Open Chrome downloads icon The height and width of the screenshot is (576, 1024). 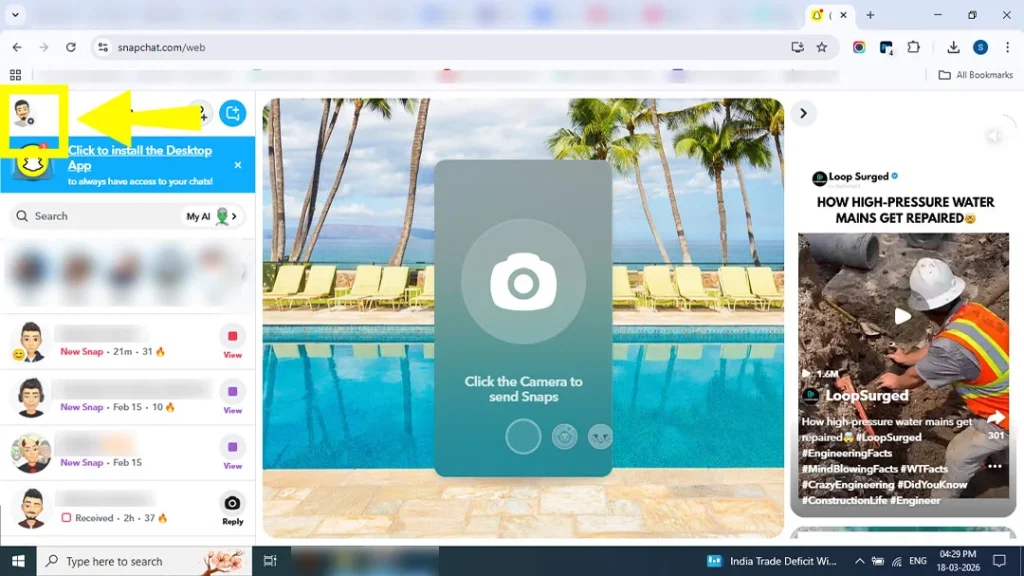click(953, 47)
